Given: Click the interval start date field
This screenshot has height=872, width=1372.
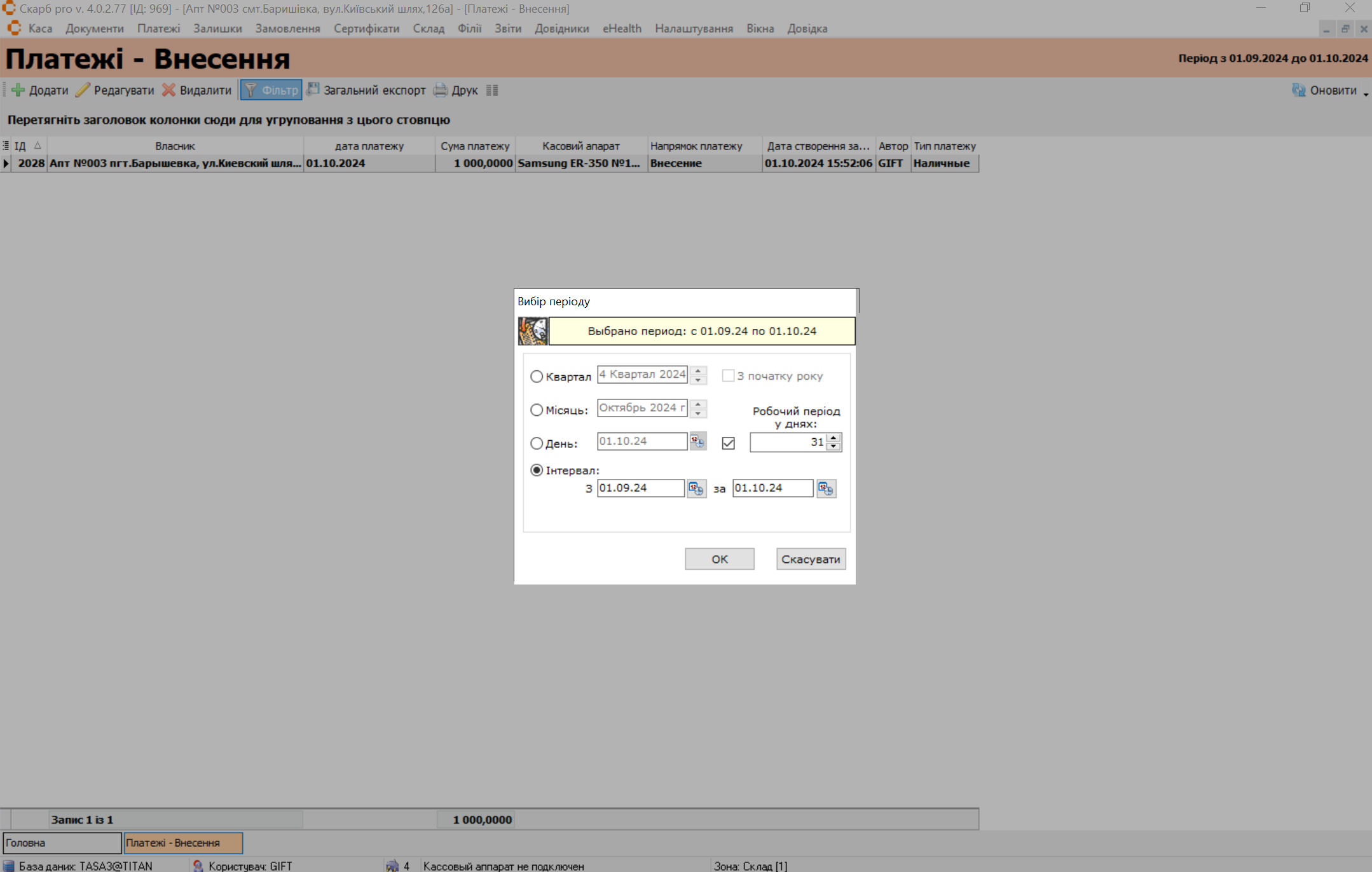Looking at the screenshot, I should [x=640, y=488].
